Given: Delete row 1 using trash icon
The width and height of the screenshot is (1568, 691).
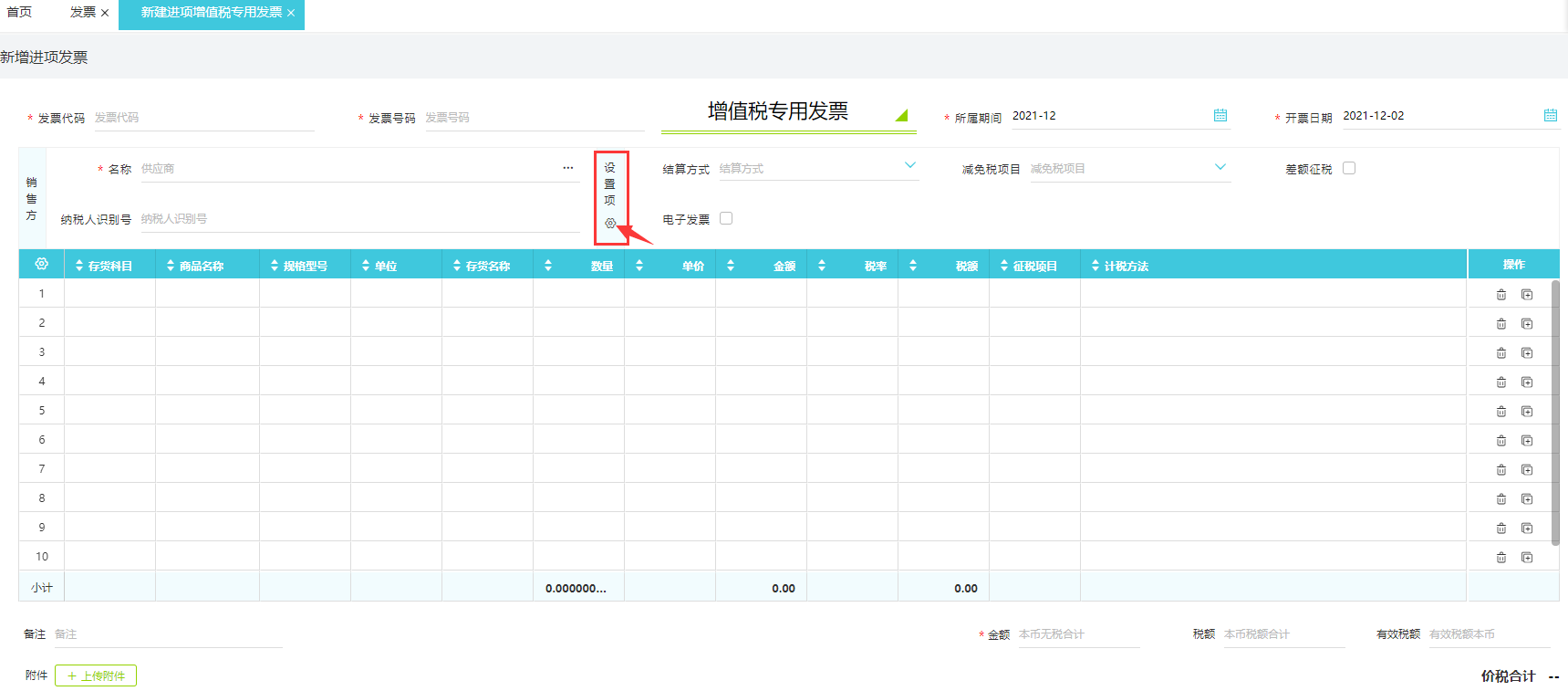Looking at the screenshot, I should coord(1501,294).
